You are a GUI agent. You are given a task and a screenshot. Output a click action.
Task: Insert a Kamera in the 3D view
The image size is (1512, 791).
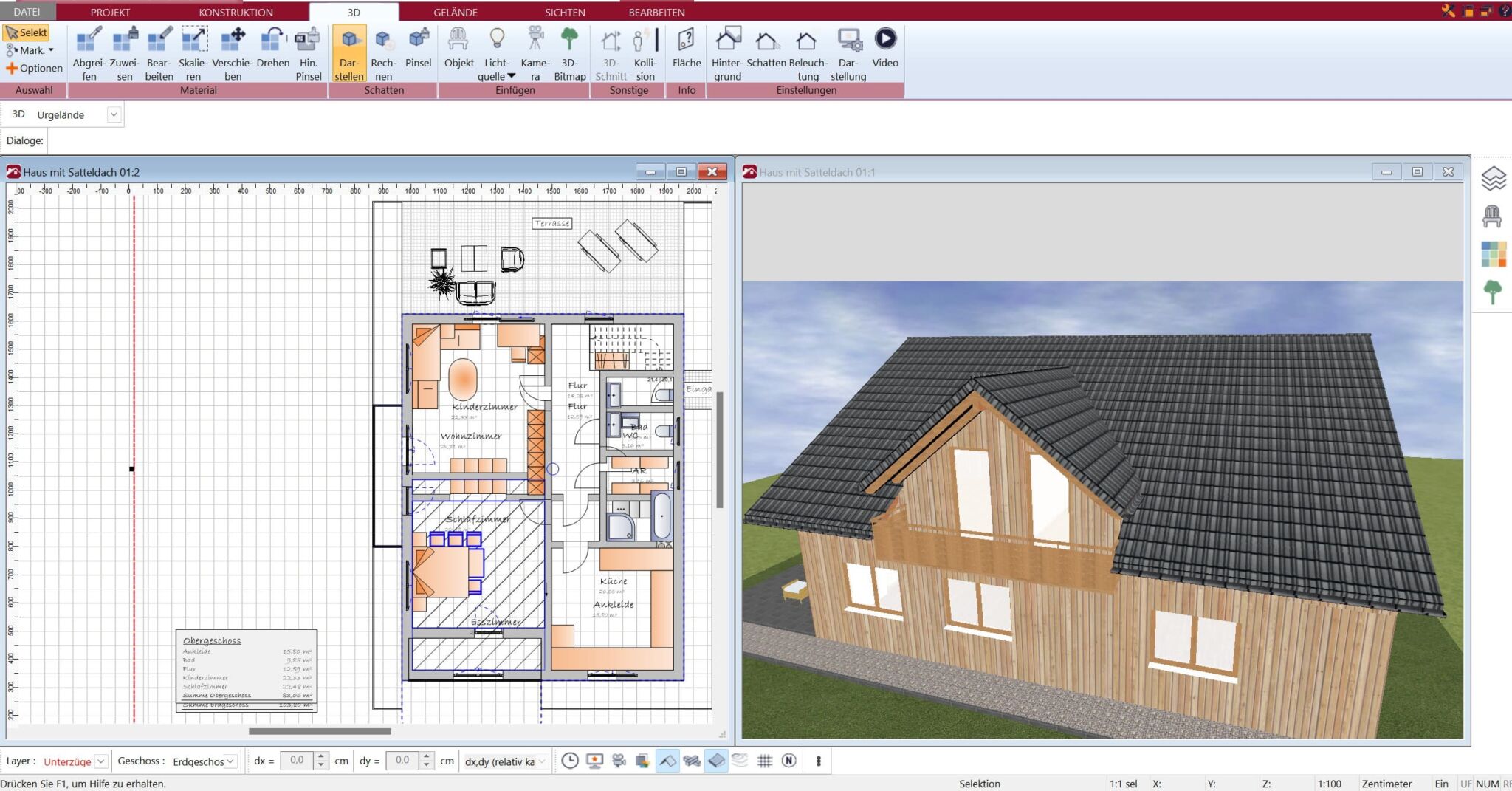coord(535,53)
